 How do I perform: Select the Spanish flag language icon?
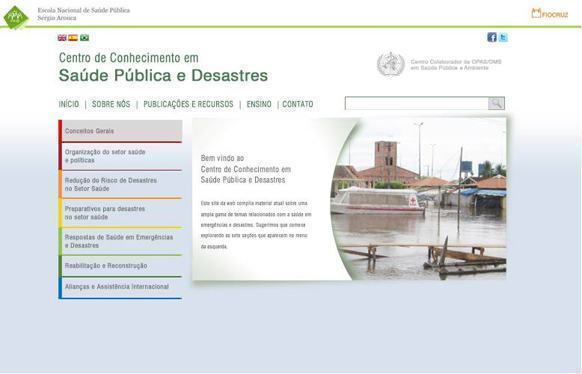(73, 37)
